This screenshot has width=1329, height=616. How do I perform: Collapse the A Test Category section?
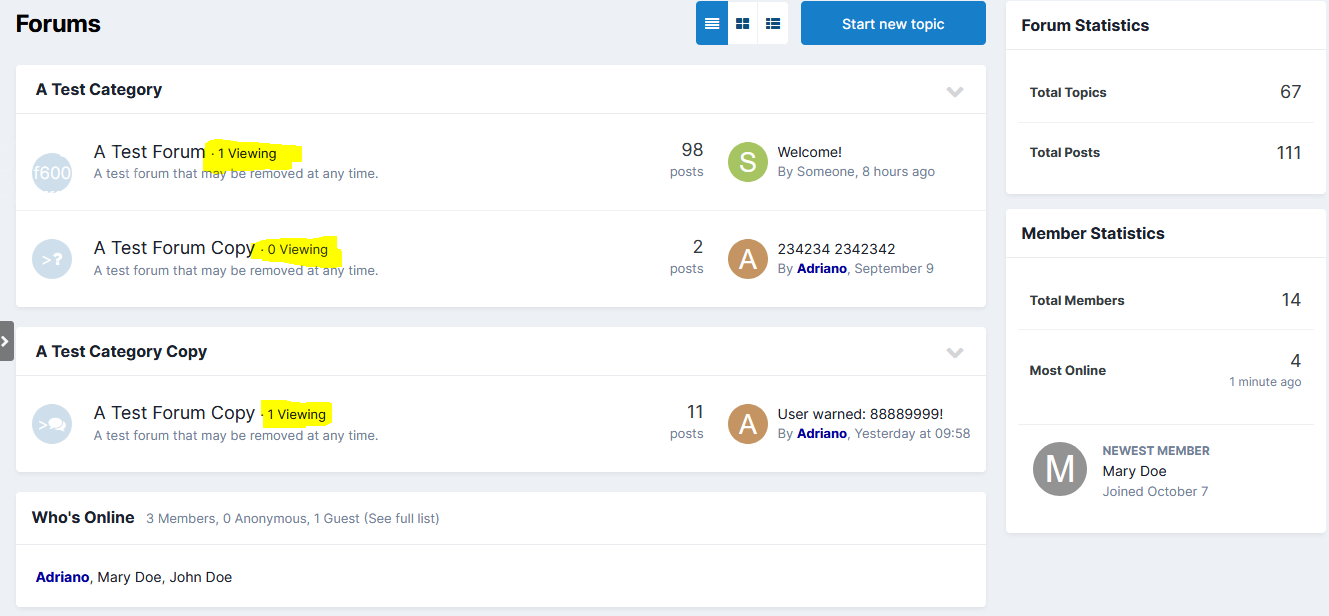tap(955, 91)
